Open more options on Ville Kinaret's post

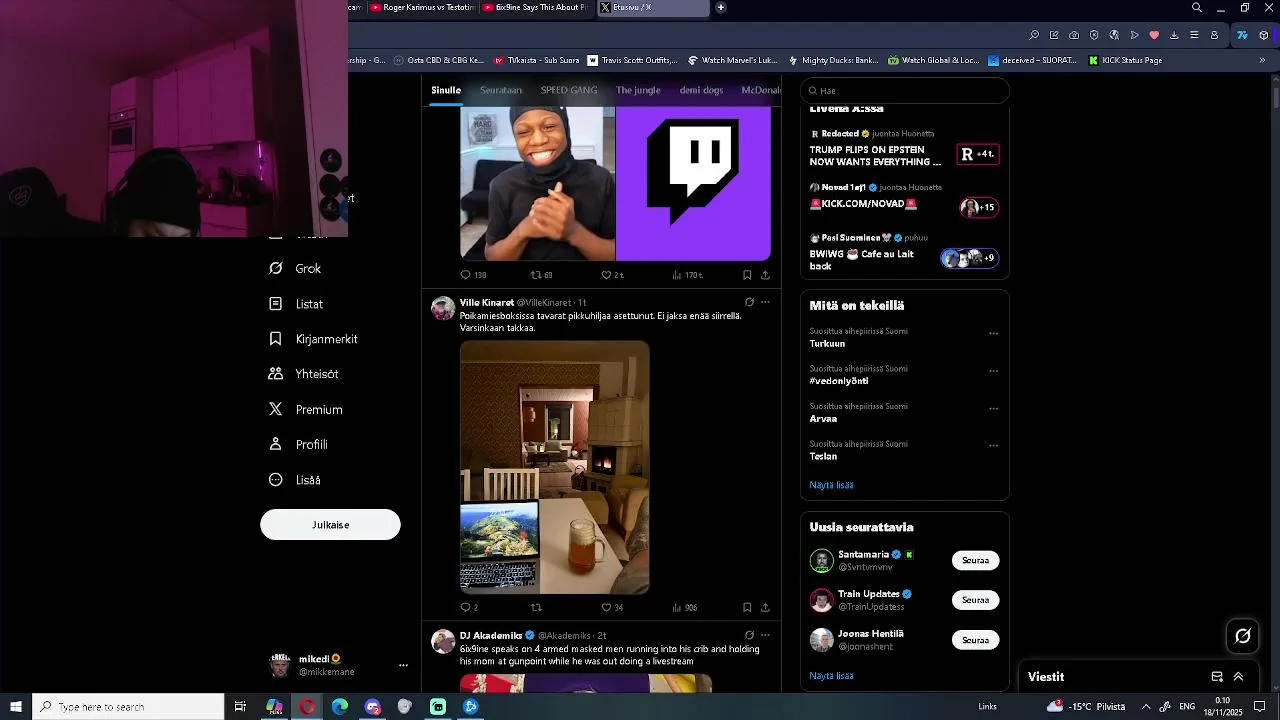coord(765,302)
